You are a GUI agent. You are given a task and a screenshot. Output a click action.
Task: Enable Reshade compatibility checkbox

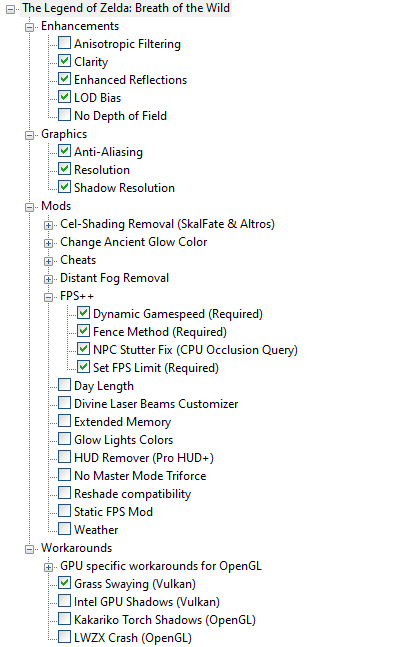point(64,492)
